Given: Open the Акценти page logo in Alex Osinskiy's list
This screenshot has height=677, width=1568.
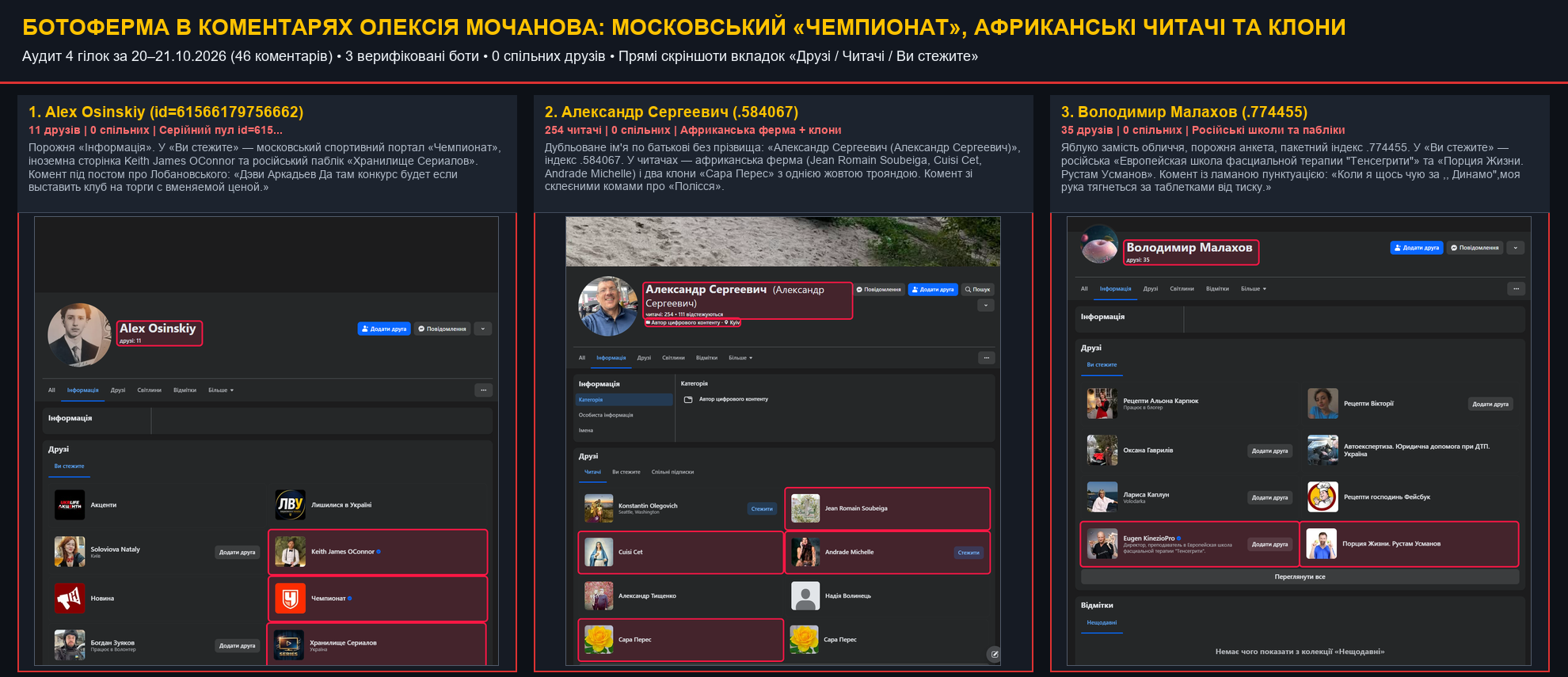Looking at the screenshot, I should click(x=70, y=505).
